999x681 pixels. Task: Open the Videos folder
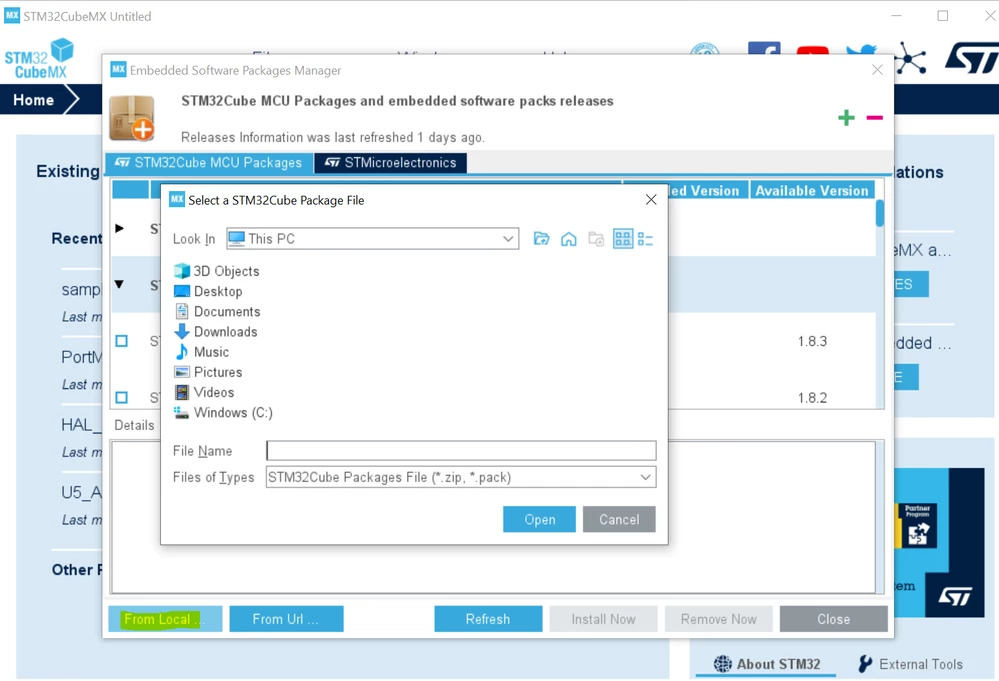coord(204,392)
